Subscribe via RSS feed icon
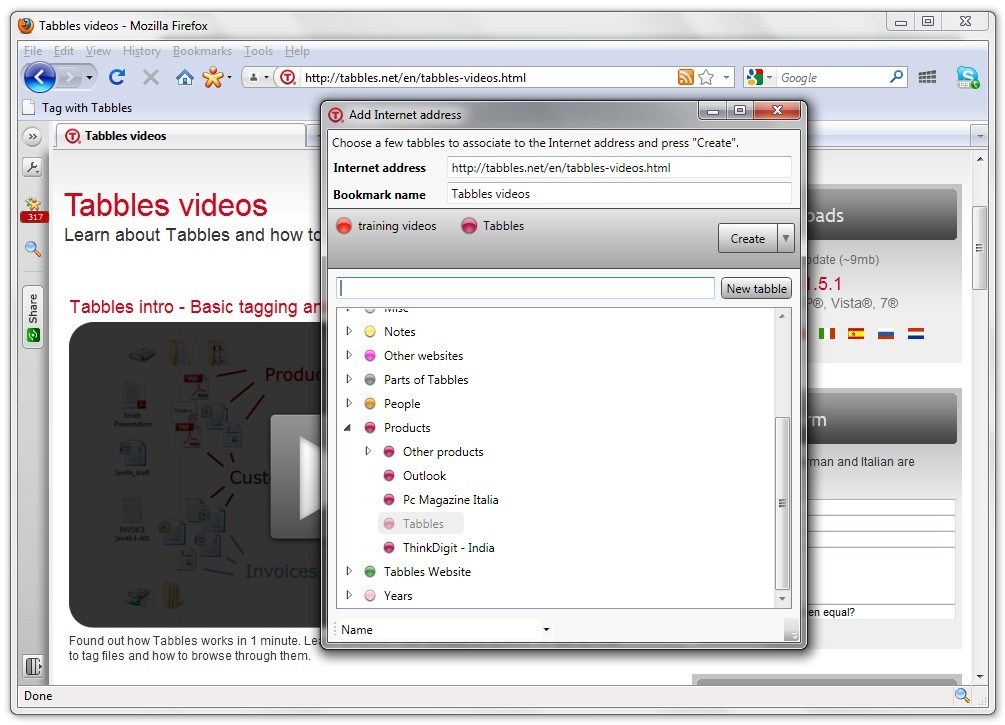This screenshot has height=725, width=1005. (685, 78)
